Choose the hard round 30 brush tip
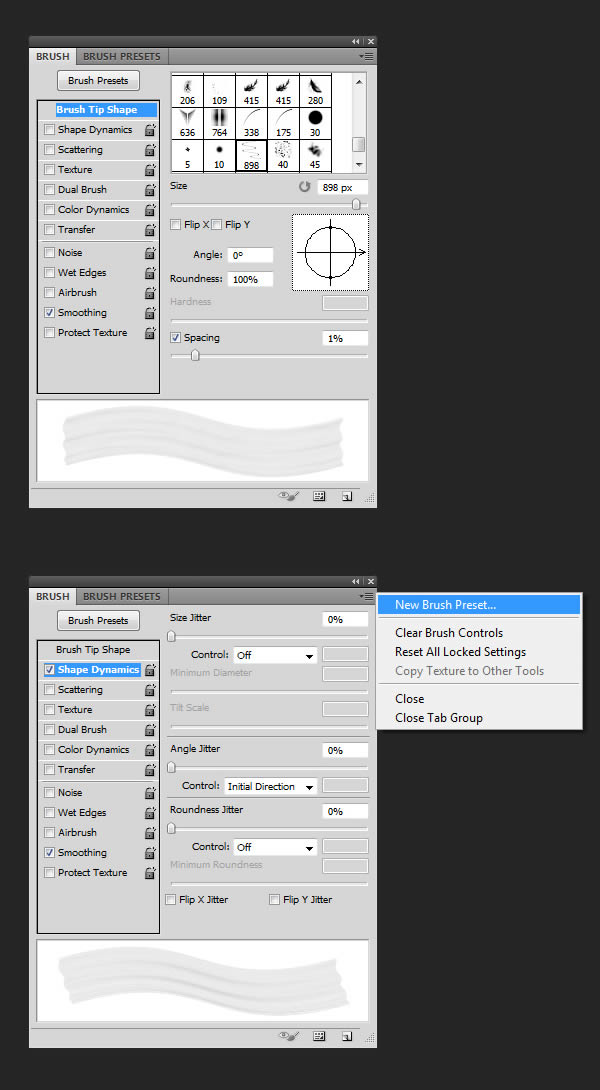The height and width of the screenshot is (1090, 600). click(x=315, y=123)
